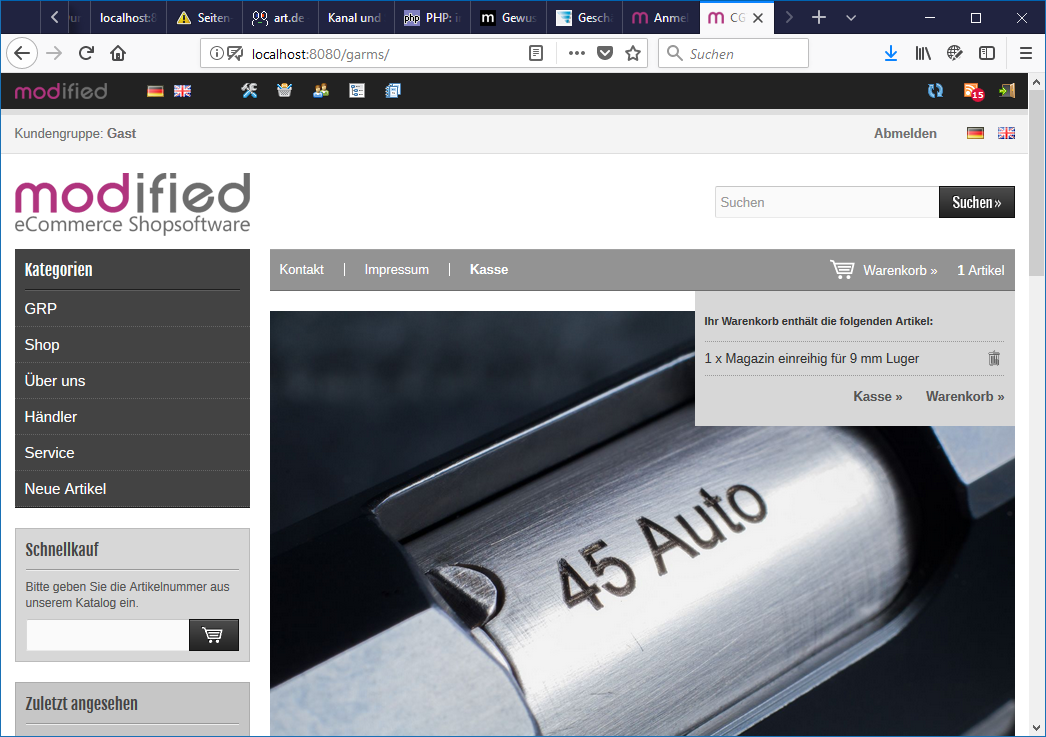Select the Shop category

(x=42, y=345)
